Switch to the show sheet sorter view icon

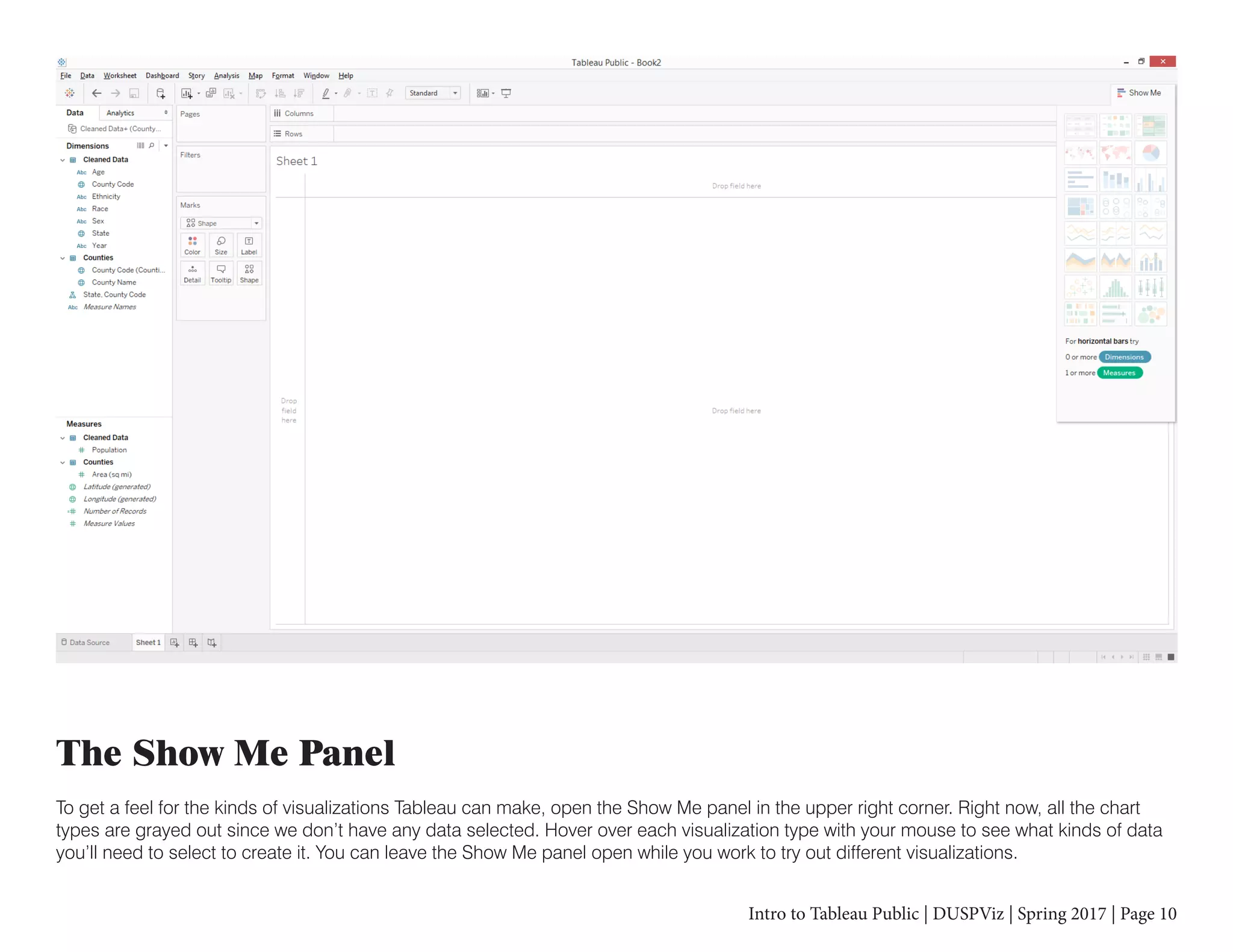click(x=1146, y=657)
